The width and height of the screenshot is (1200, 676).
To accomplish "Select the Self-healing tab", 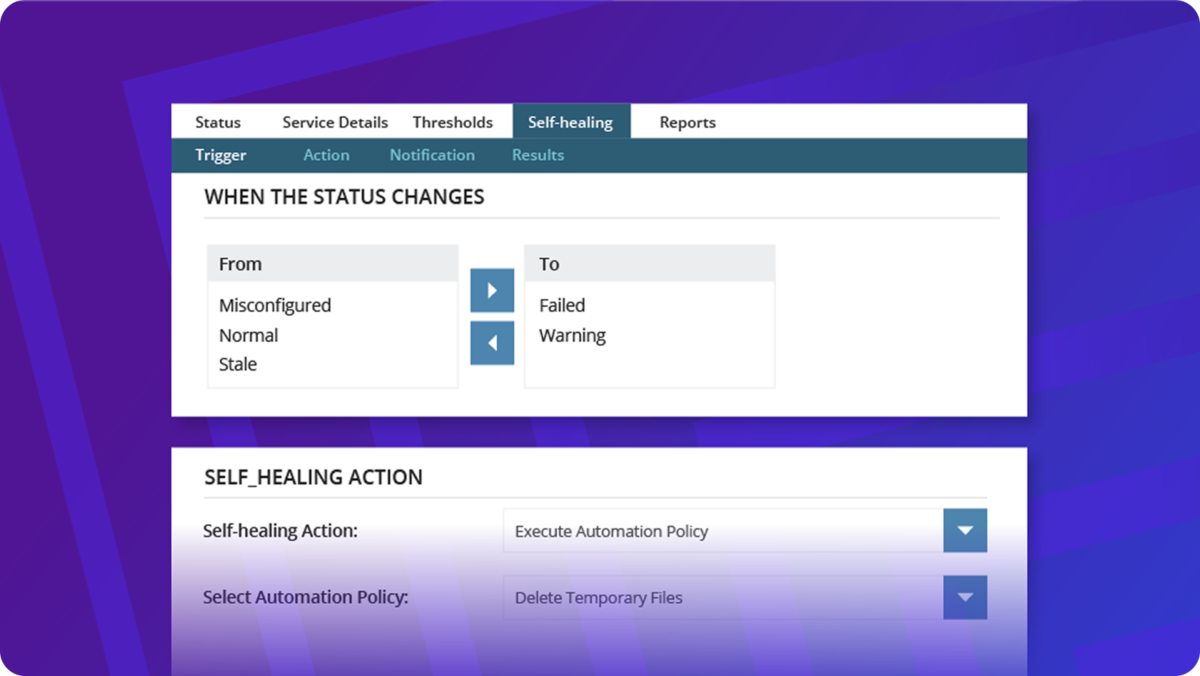I will [571, 122].
